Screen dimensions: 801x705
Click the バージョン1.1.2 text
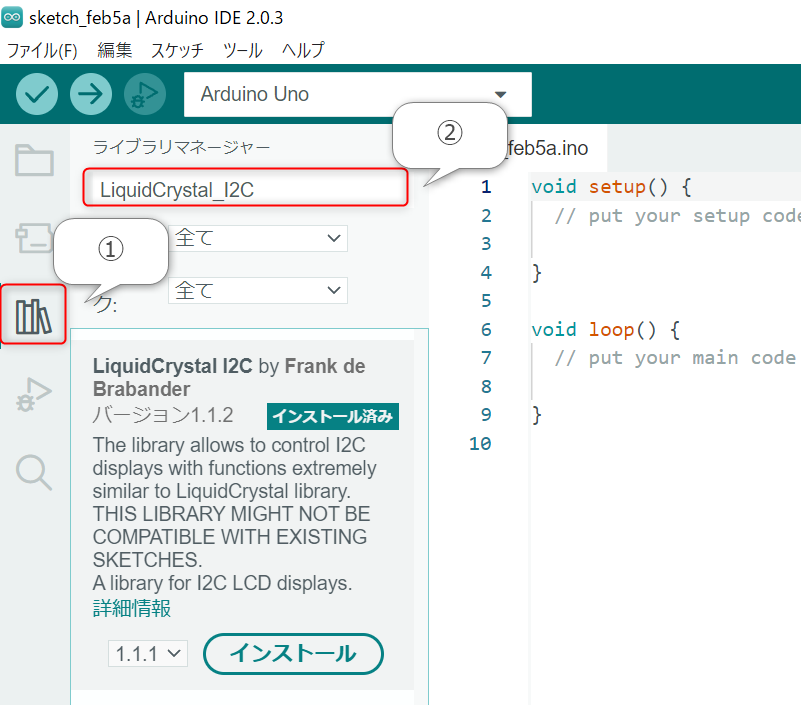[163, 415]
